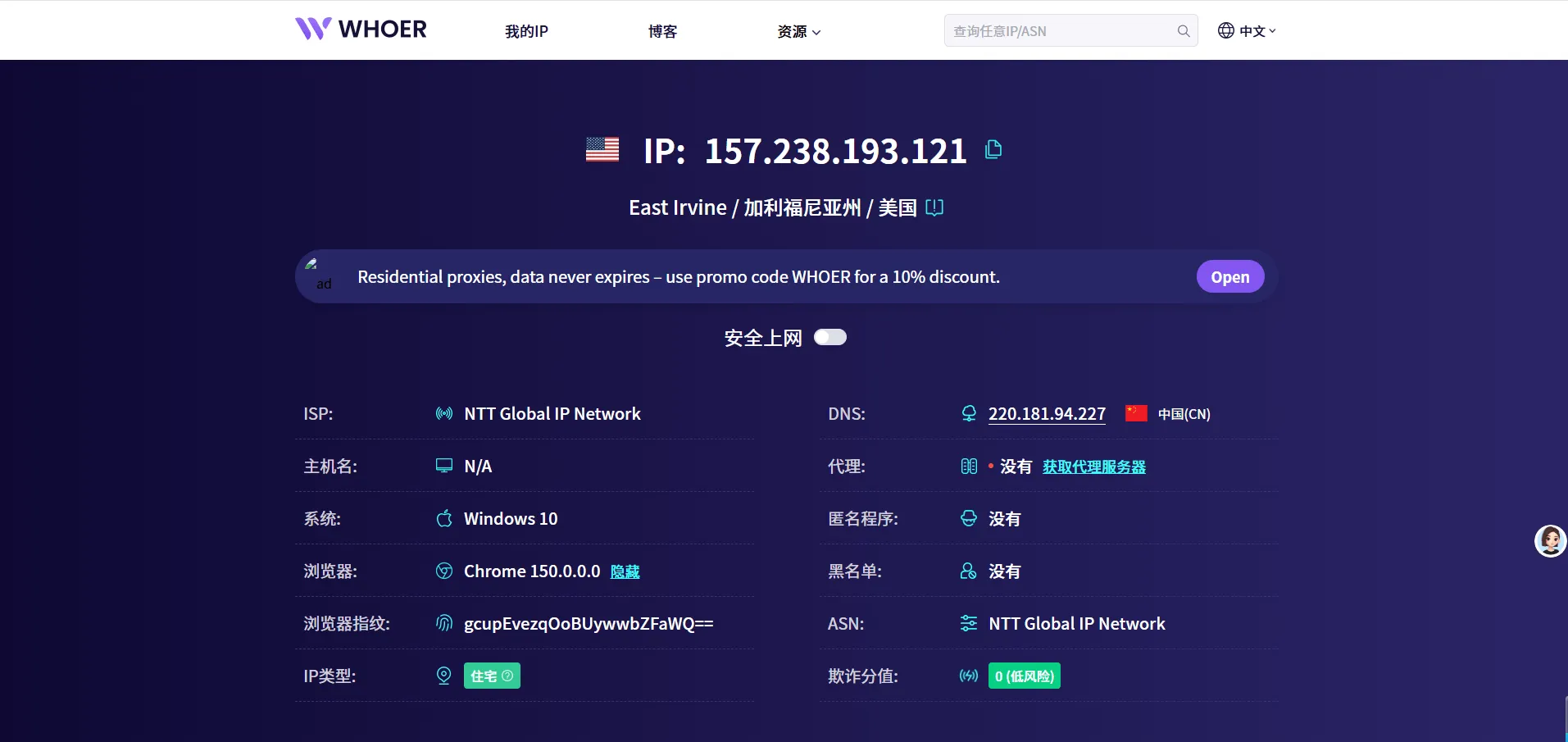Click the IP类型 location pin icon
Image resolution: width=1568 pixels, height=742 pixels.
tap(444, 676)
